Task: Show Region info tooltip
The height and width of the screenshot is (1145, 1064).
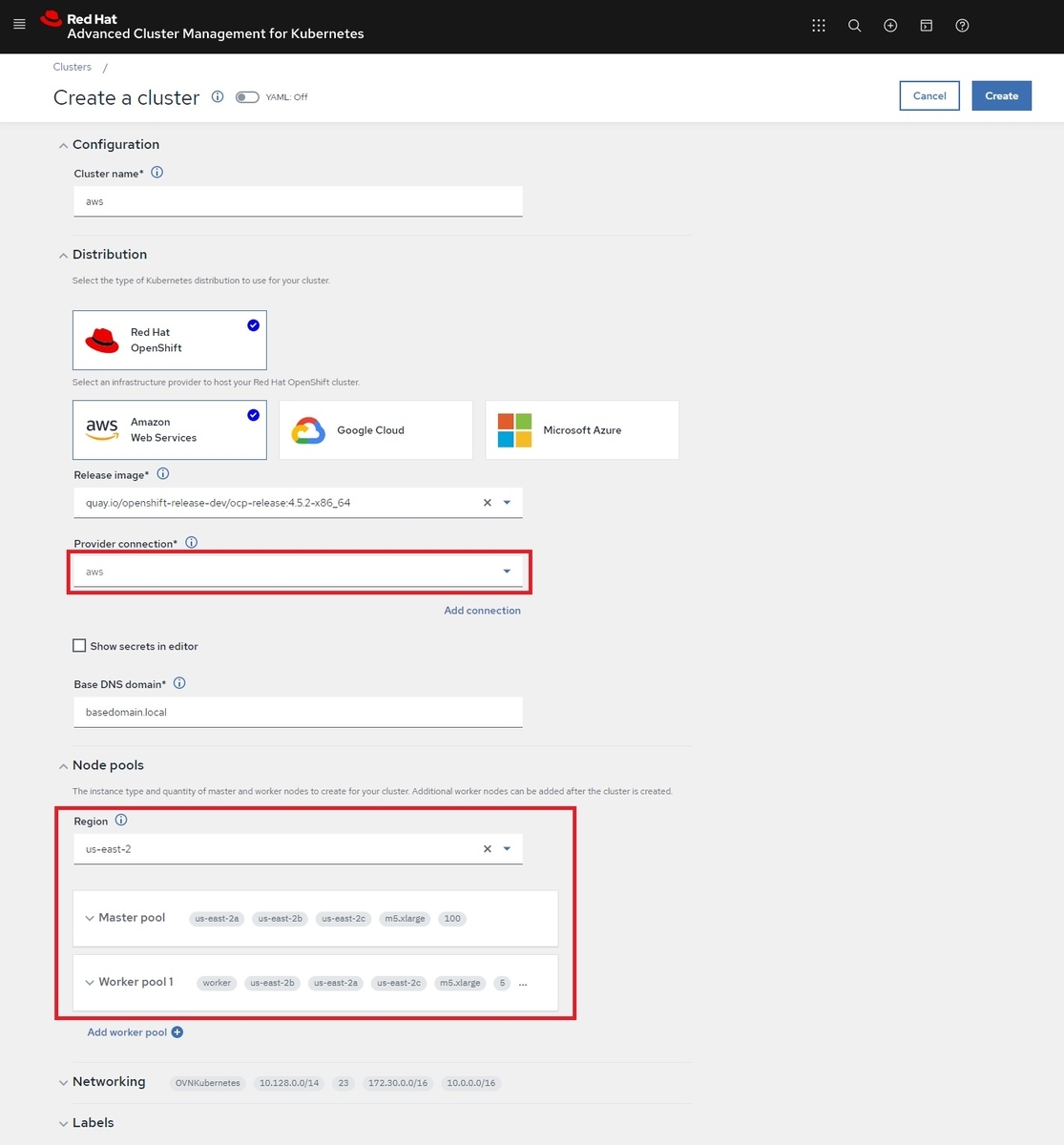Action: tap(121, 820)
